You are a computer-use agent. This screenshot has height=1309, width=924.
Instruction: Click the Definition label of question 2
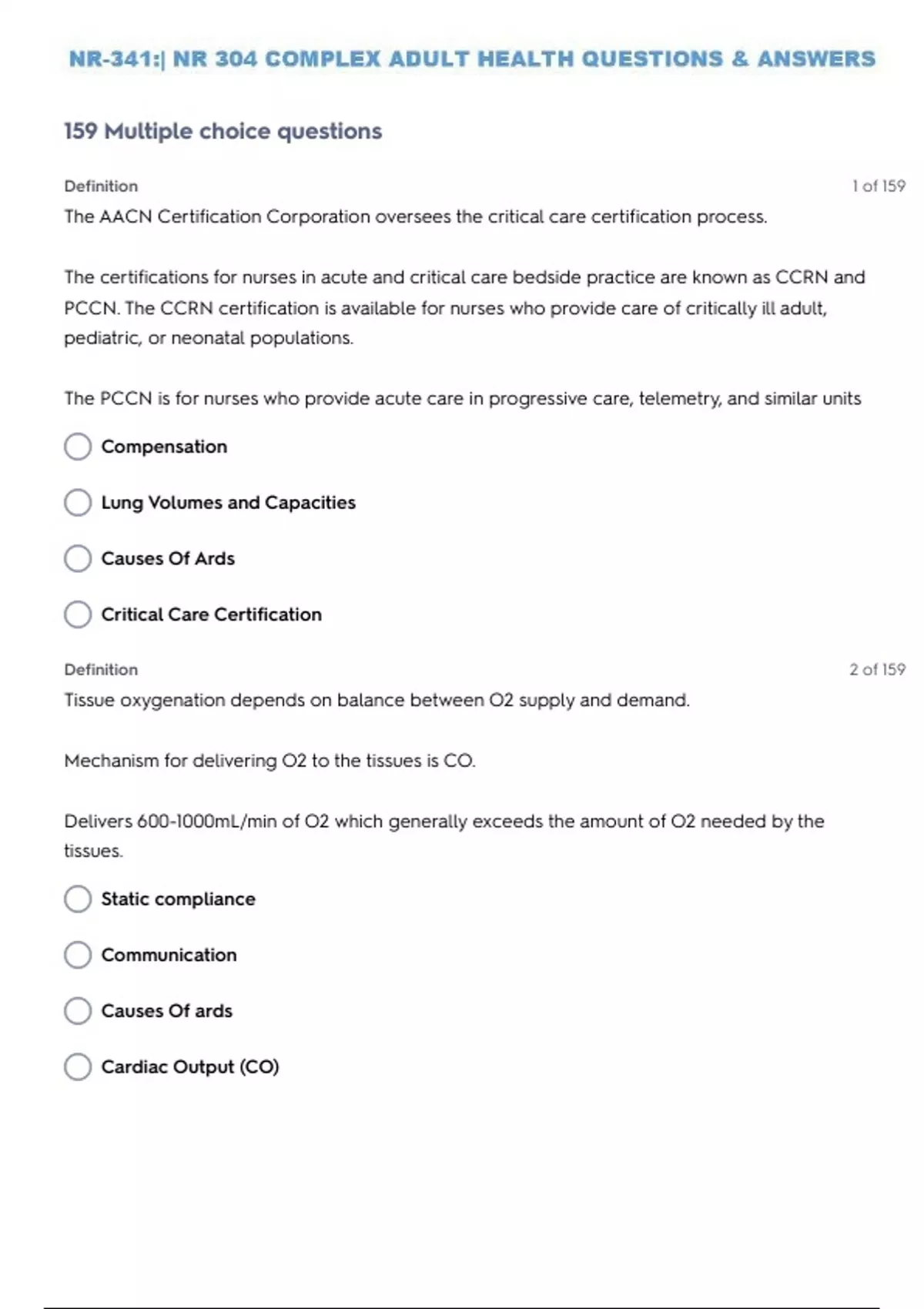101,670
